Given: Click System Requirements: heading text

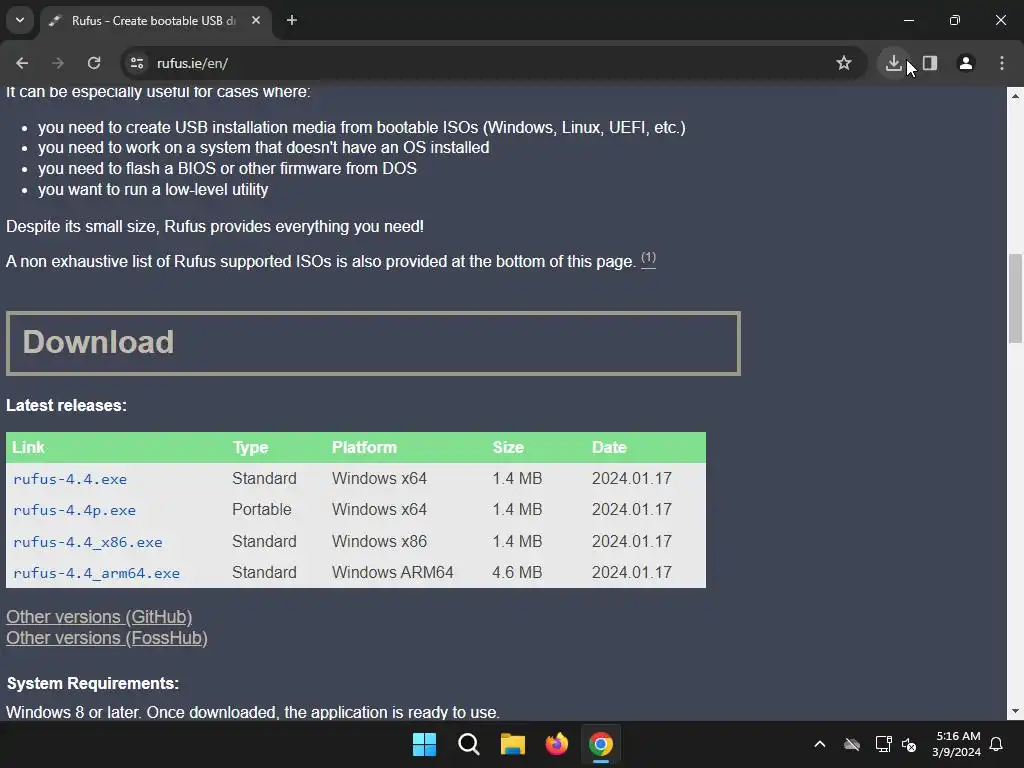Looking at the screenshot, I should [x=93, y=683].
